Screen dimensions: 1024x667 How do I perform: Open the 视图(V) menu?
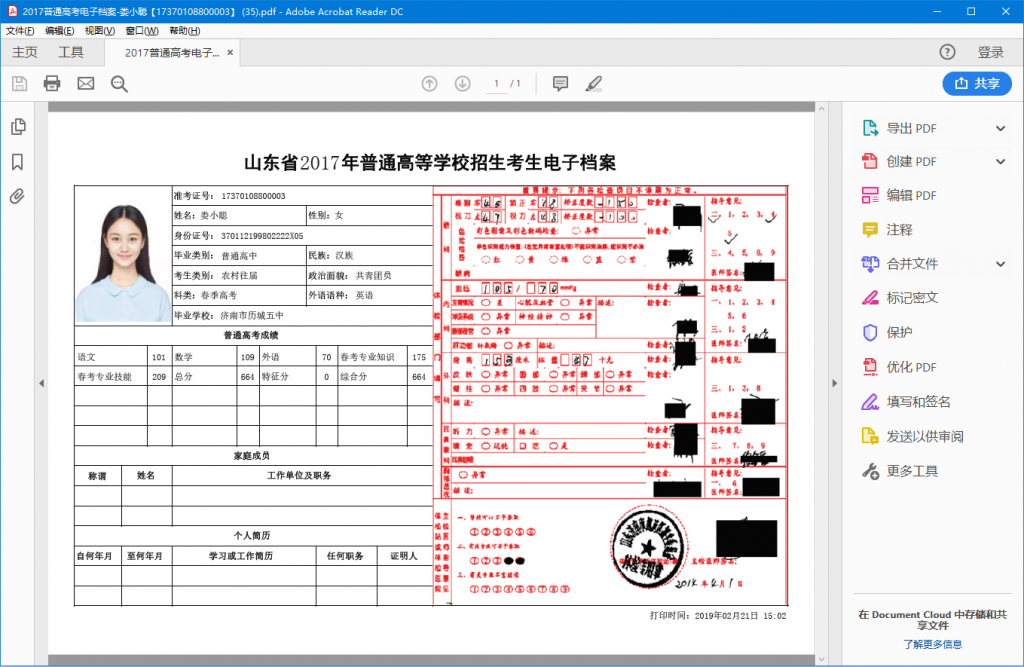(x=100, y=31)
